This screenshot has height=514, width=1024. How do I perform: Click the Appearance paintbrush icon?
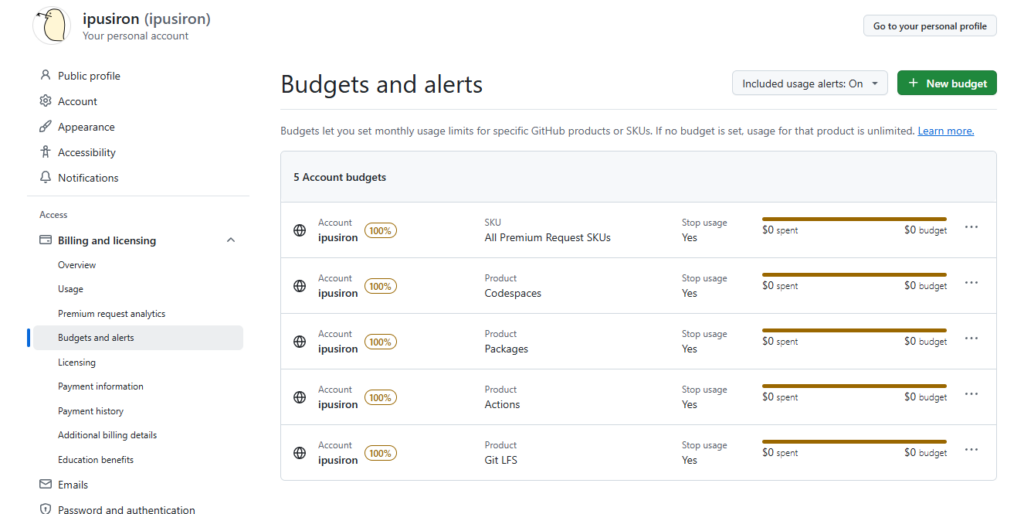pyautogui.click(x=45, y=127)
